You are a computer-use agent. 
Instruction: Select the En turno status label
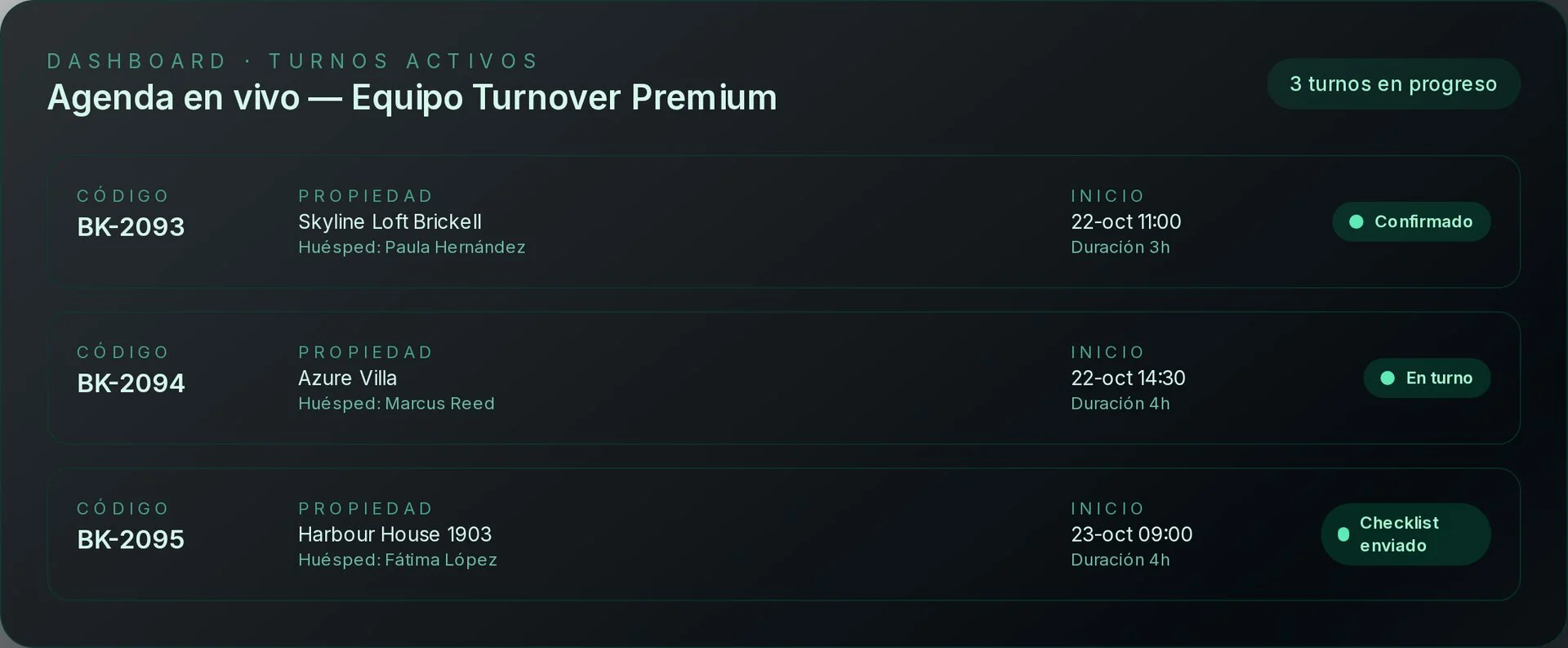click(x=1439, y=378)
